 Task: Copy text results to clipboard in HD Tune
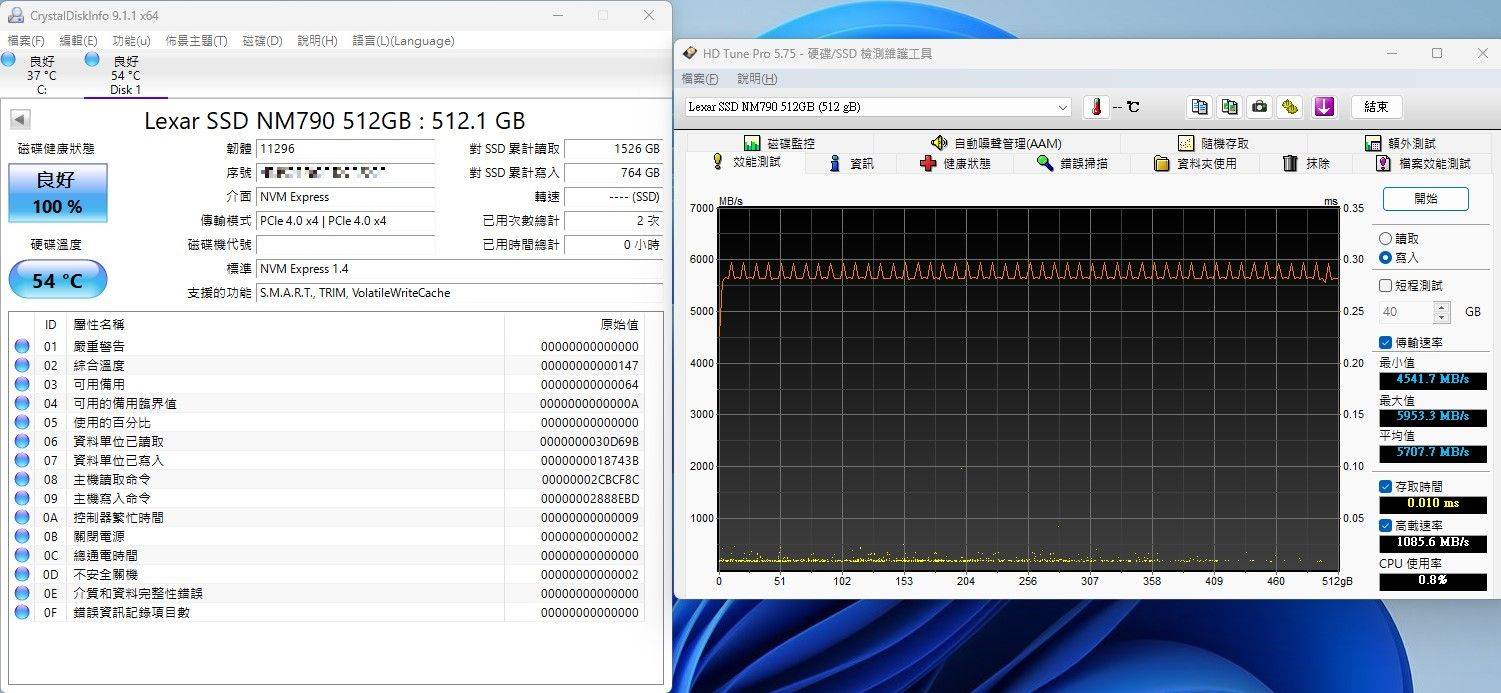[x=1200, y=107]
